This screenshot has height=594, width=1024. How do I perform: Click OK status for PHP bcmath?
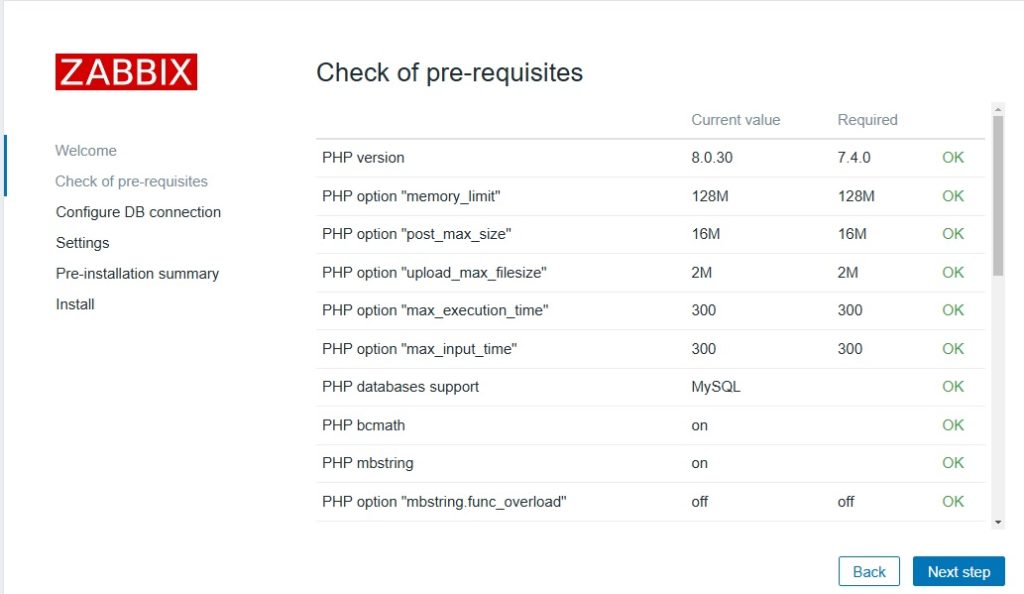953,425
